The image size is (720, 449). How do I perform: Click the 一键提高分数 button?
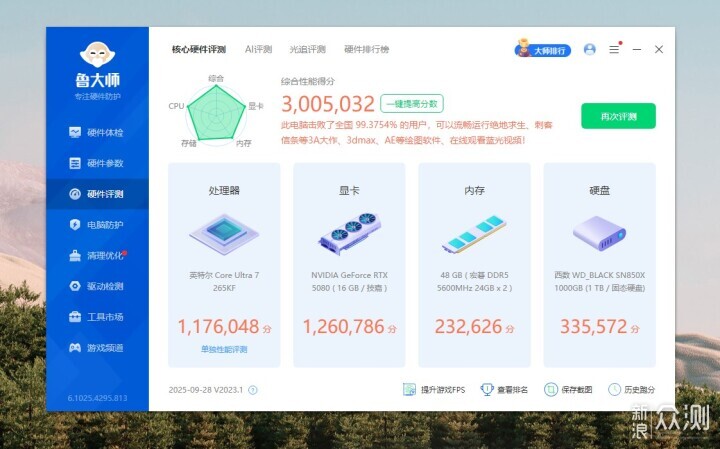click(412, 104)
